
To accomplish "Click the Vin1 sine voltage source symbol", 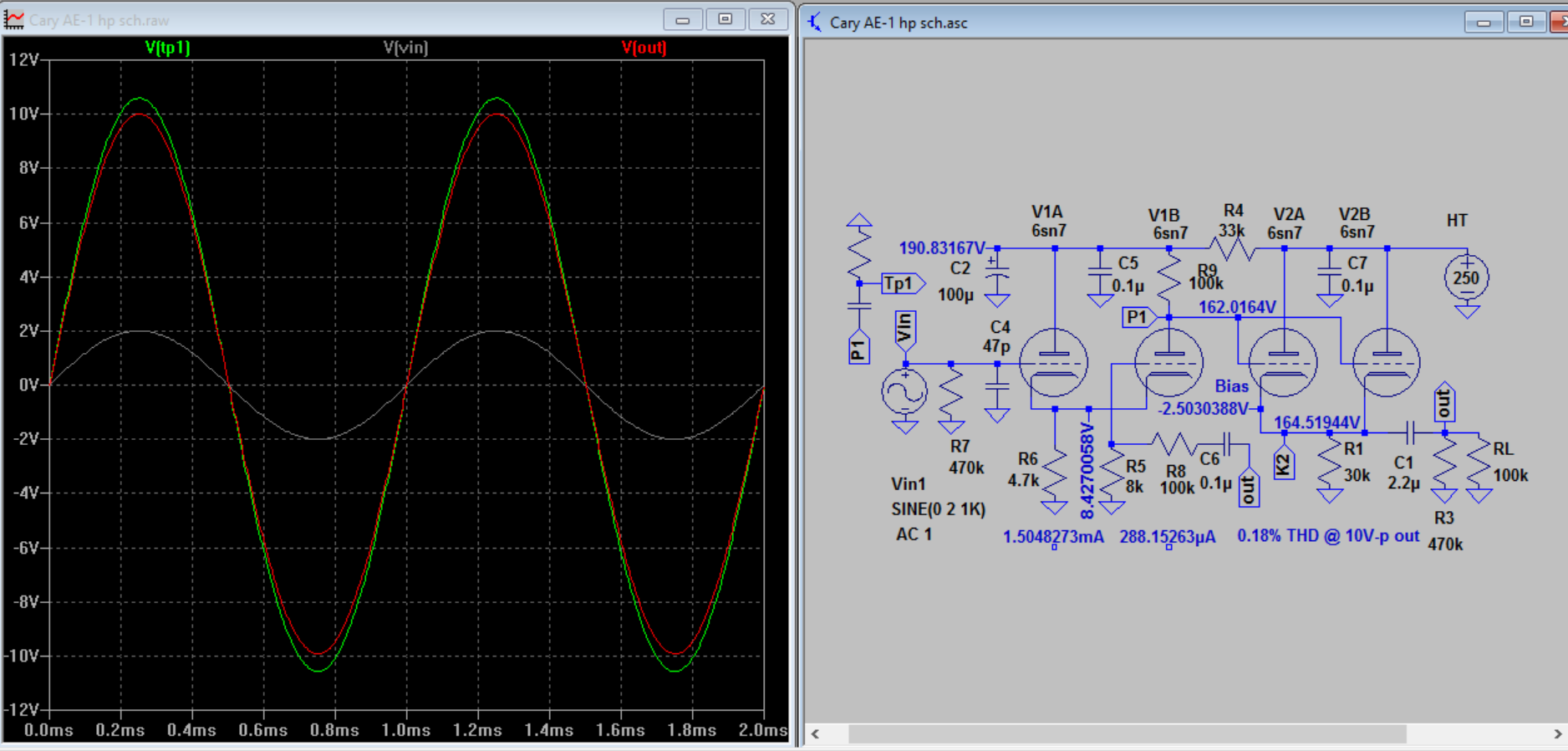I will click(x=905, y=391).
